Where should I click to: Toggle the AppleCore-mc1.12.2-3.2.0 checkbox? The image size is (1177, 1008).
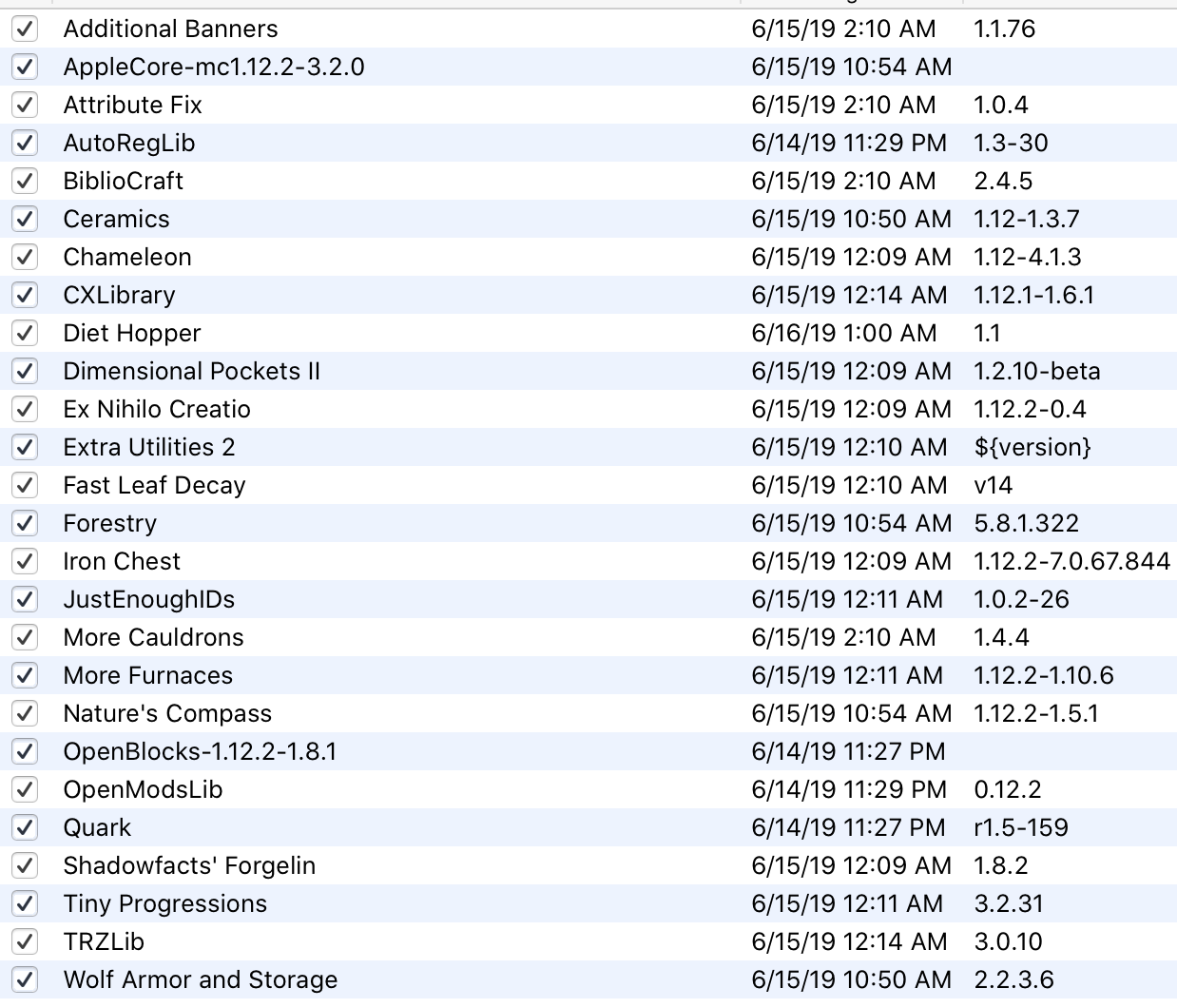tap(25, 67)
